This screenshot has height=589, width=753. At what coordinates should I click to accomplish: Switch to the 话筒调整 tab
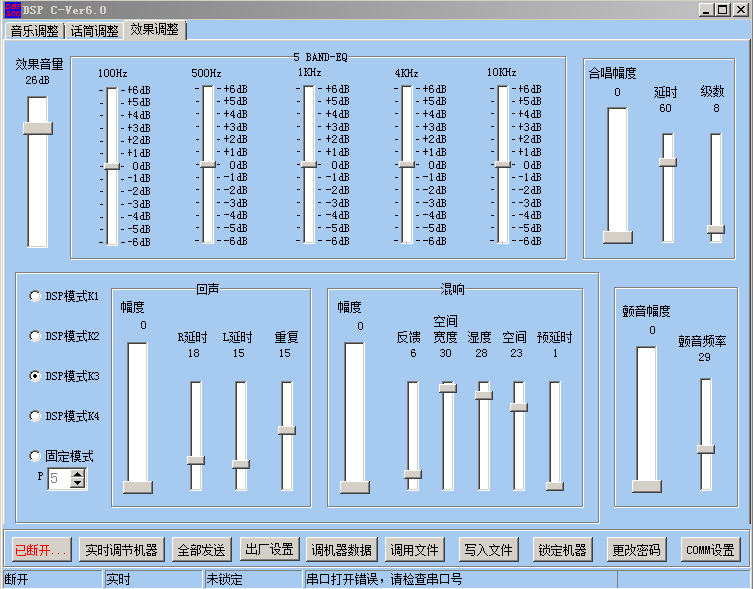[94, 31]
